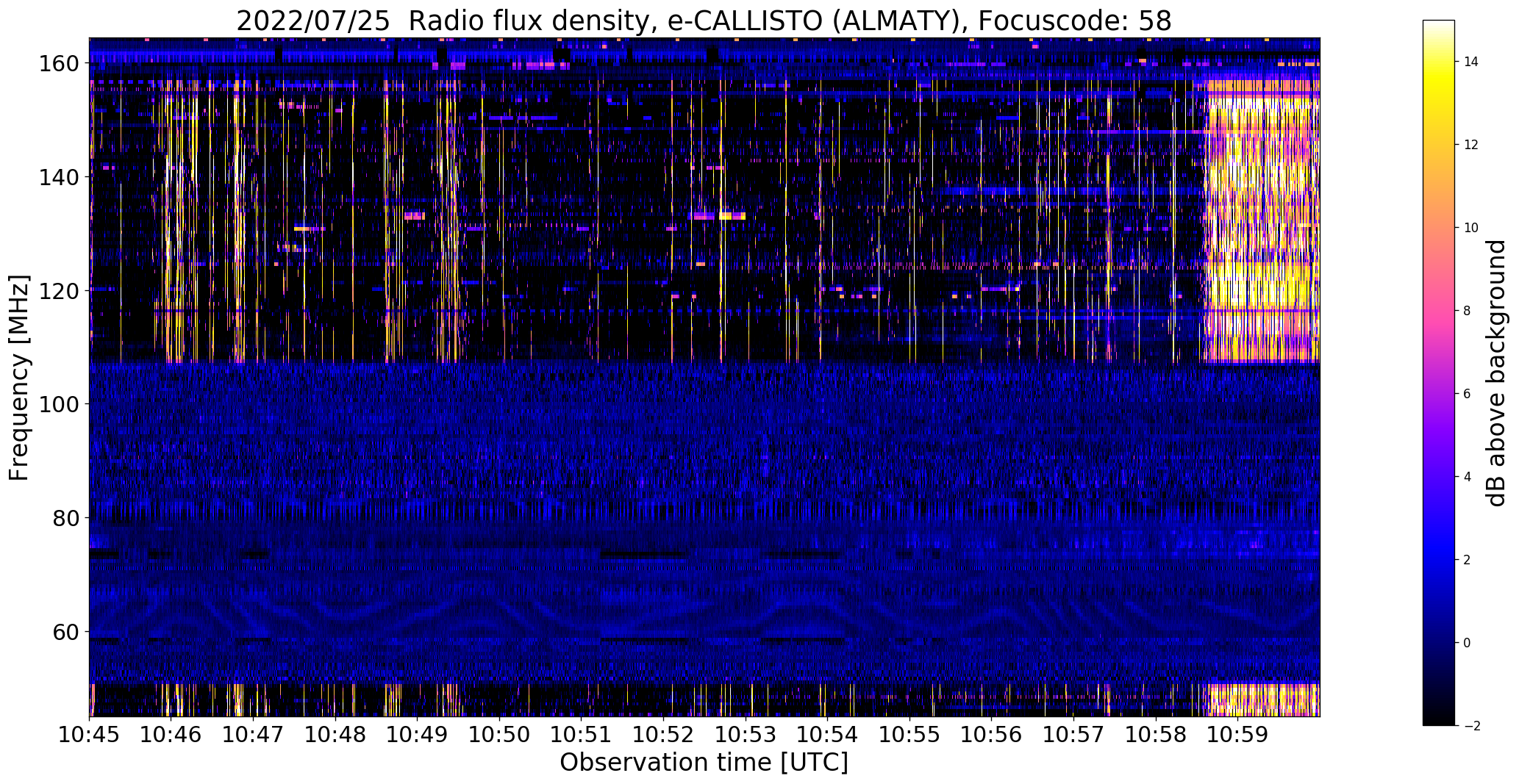Click the 10:57 time tick label
Viewport: 1519px width, 784px height.
click(1073, 734)
